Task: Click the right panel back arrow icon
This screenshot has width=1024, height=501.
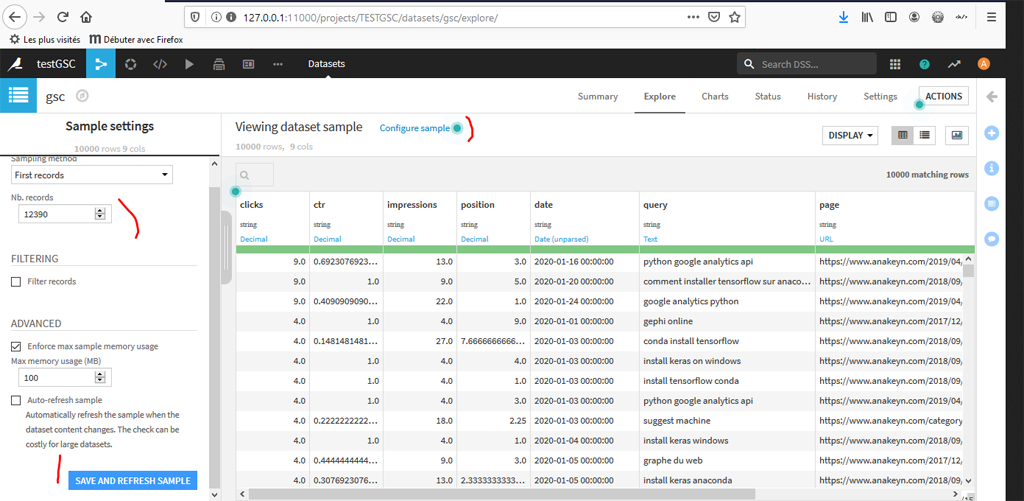Action: [991, 97]
